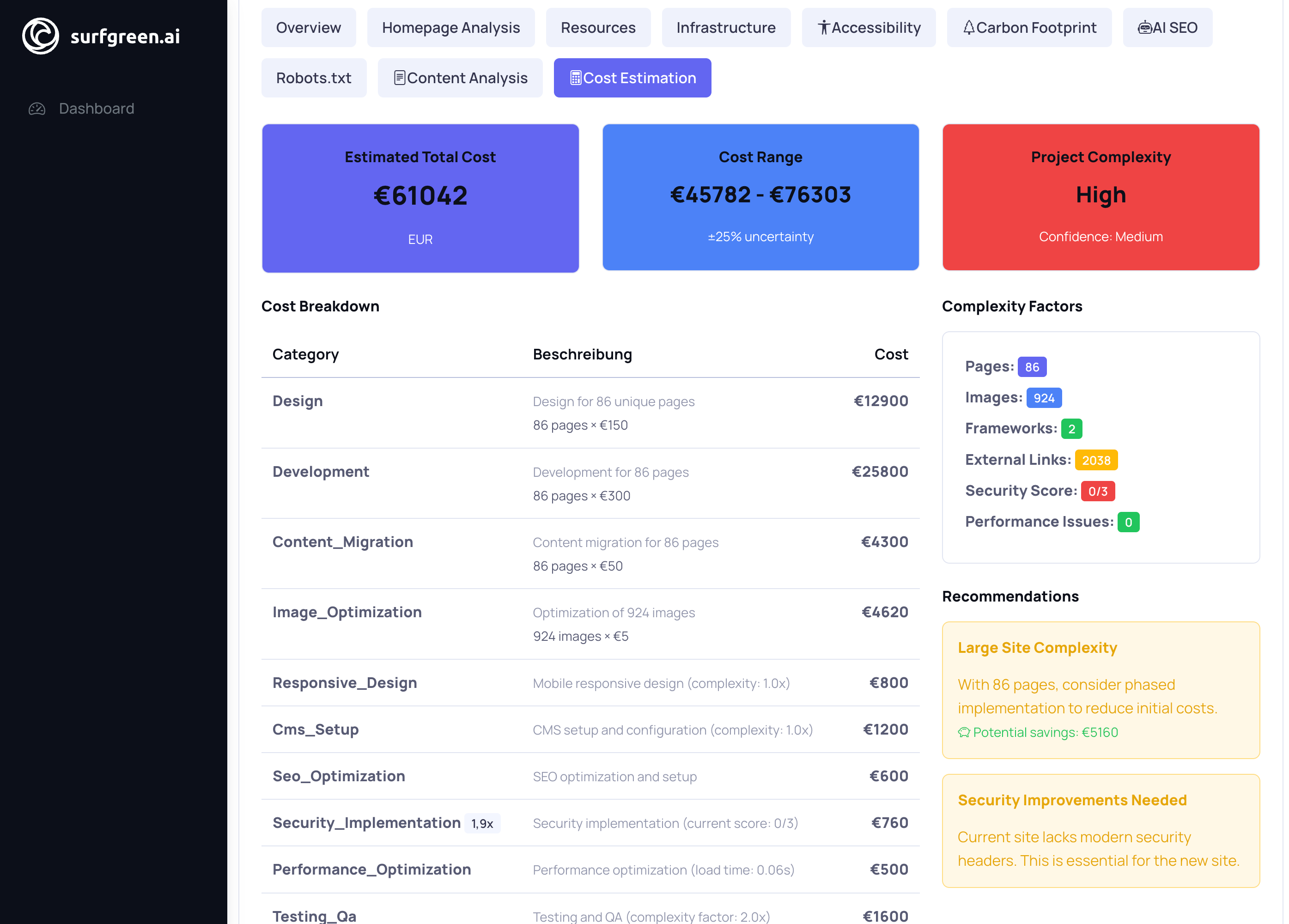
Task: Click the 86 pages × €300 text
Action: tap(581, 496)
